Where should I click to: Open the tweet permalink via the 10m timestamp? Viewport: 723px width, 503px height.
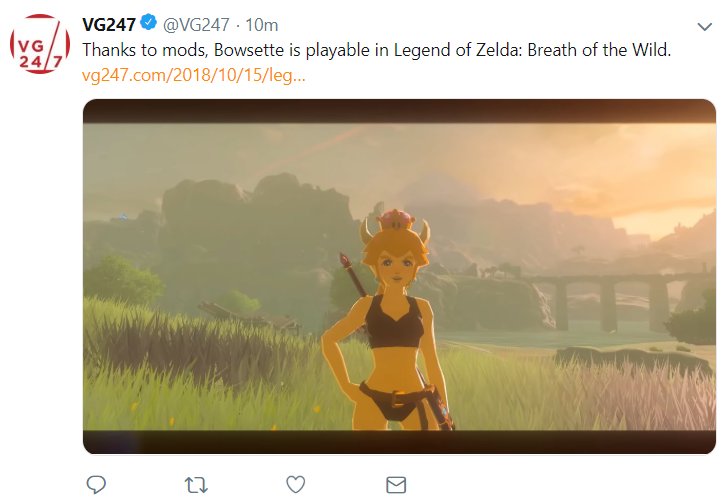[261, 25]
